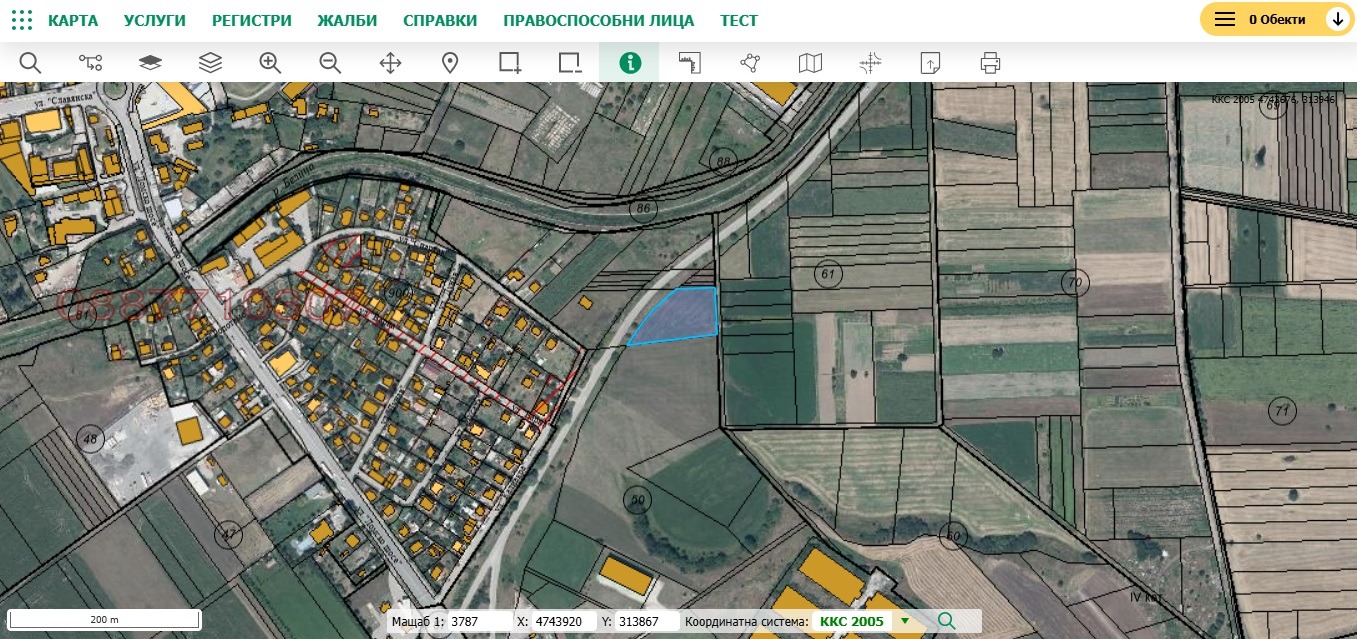Open the РЕГИСТРИ menu

pyautogui.click(x=252, y=20)
